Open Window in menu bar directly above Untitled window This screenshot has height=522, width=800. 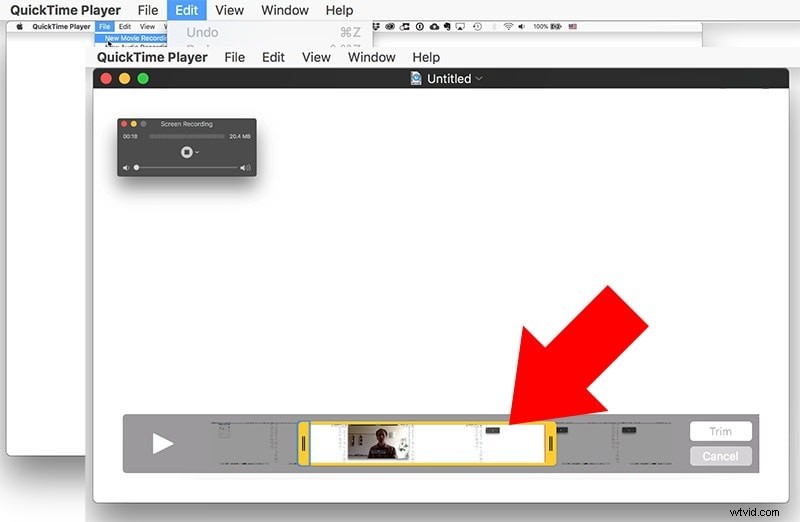371,57
